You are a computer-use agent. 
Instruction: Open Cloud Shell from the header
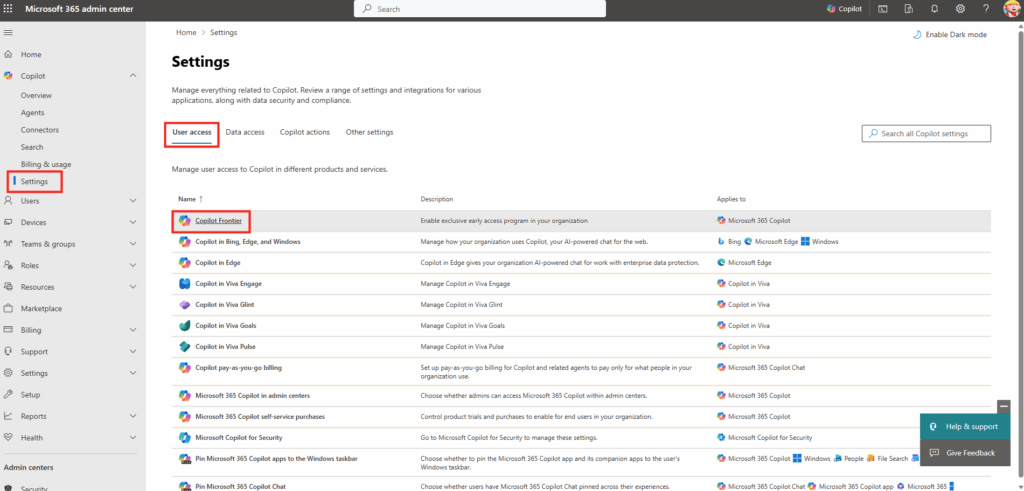pyautogui.click(x=882, y=9)
